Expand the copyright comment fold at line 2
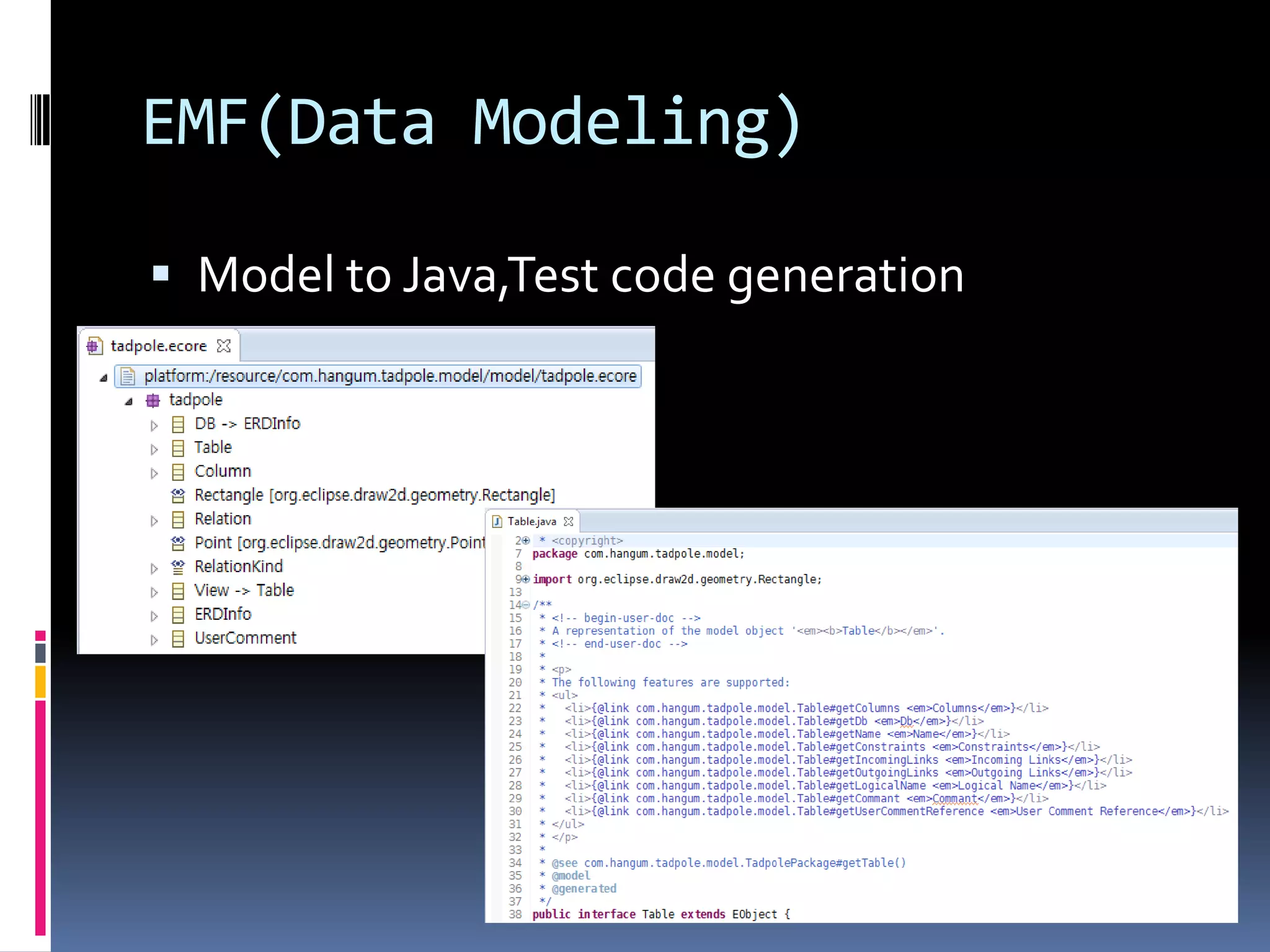1270x952 pixels. tap(526, 540)
